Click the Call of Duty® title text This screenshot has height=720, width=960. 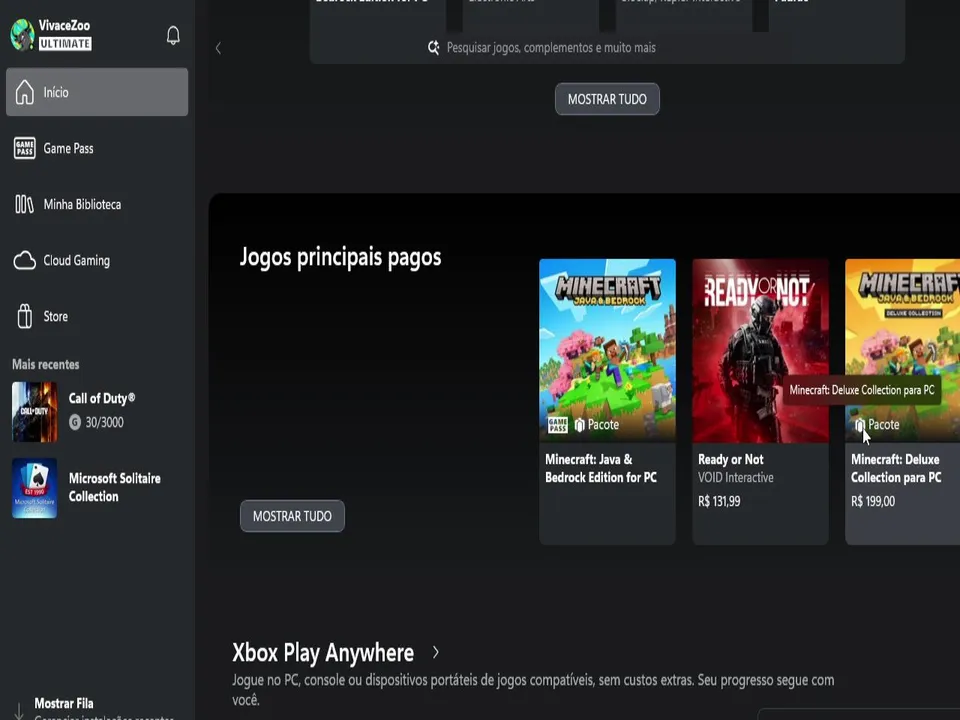pyautogui.click(x=102, y=399)
